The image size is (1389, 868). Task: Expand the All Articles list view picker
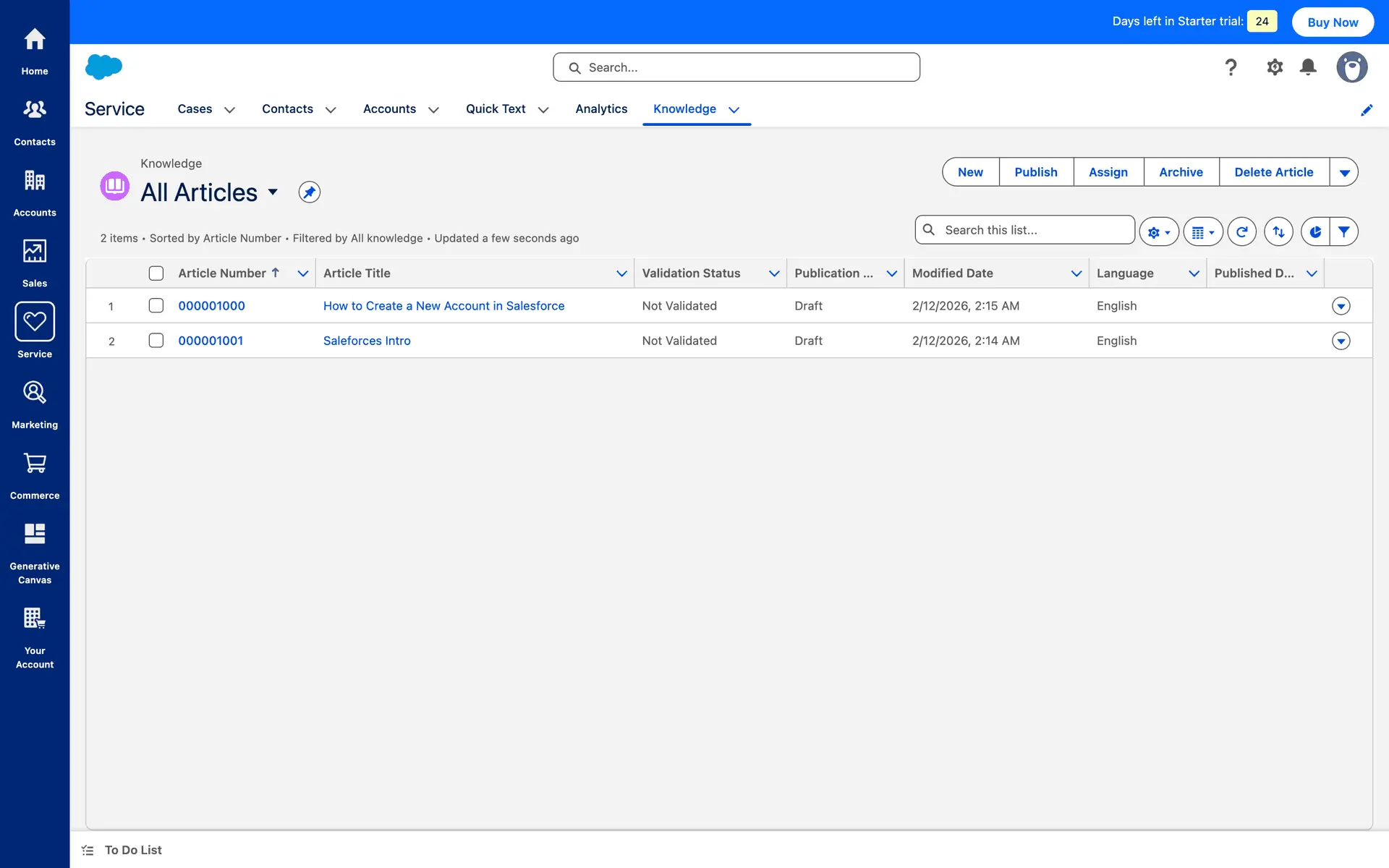273,192
